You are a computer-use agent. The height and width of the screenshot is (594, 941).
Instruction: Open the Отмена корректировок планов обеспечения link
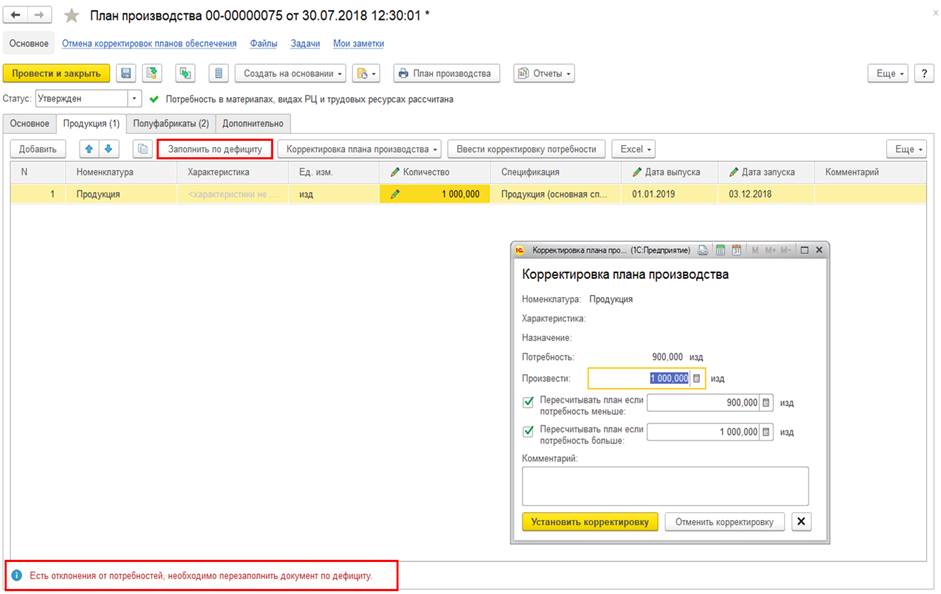pyautogui.click(x=149, y=43)
